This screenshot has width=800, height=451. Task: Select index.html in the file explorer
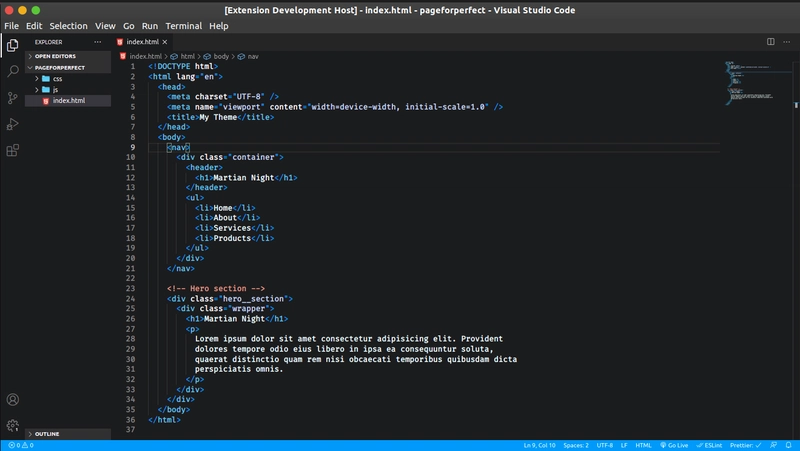(68, 101)
